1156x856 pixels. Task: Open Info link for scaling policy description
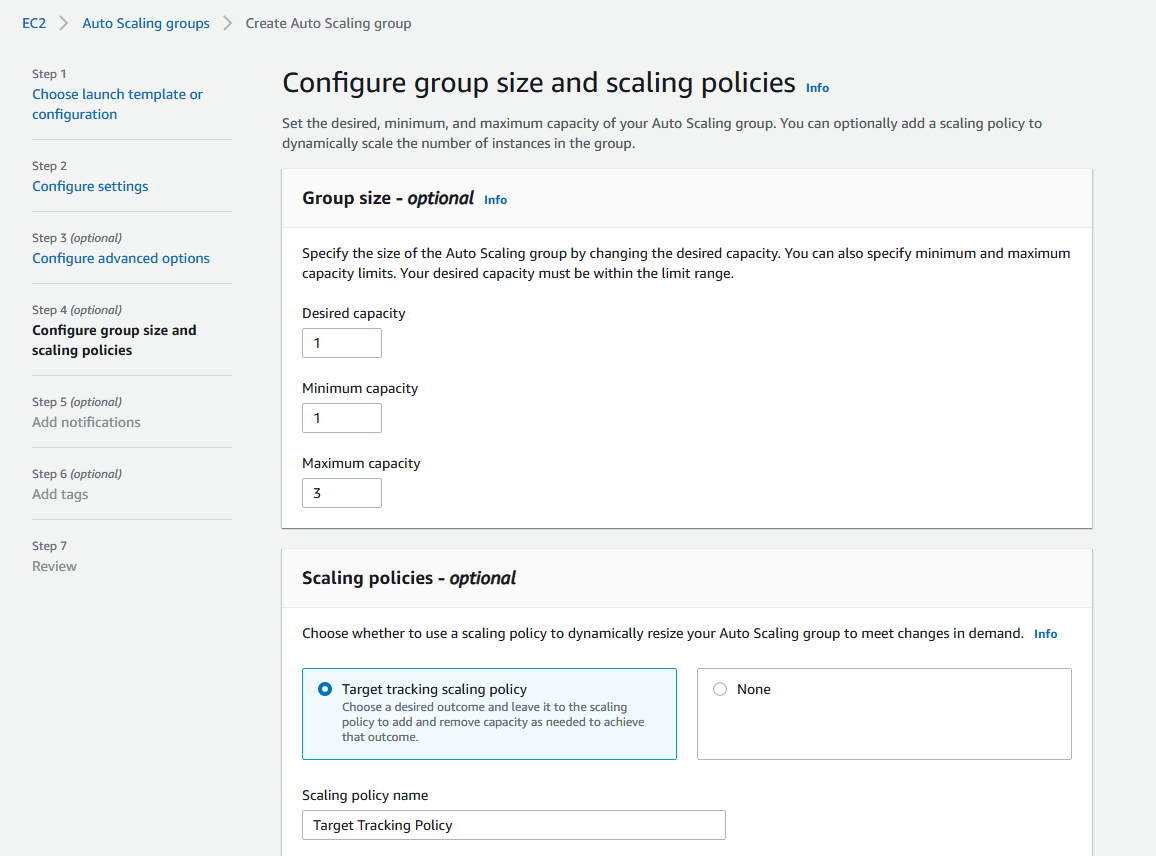point(1045,634)
